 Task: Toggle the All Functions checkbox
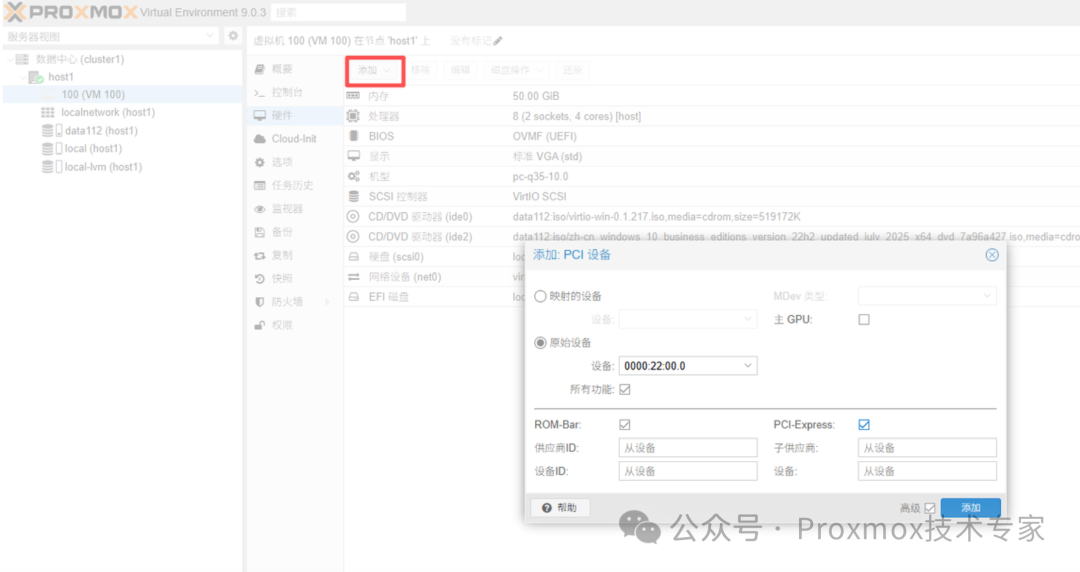[x=625, y=389]
